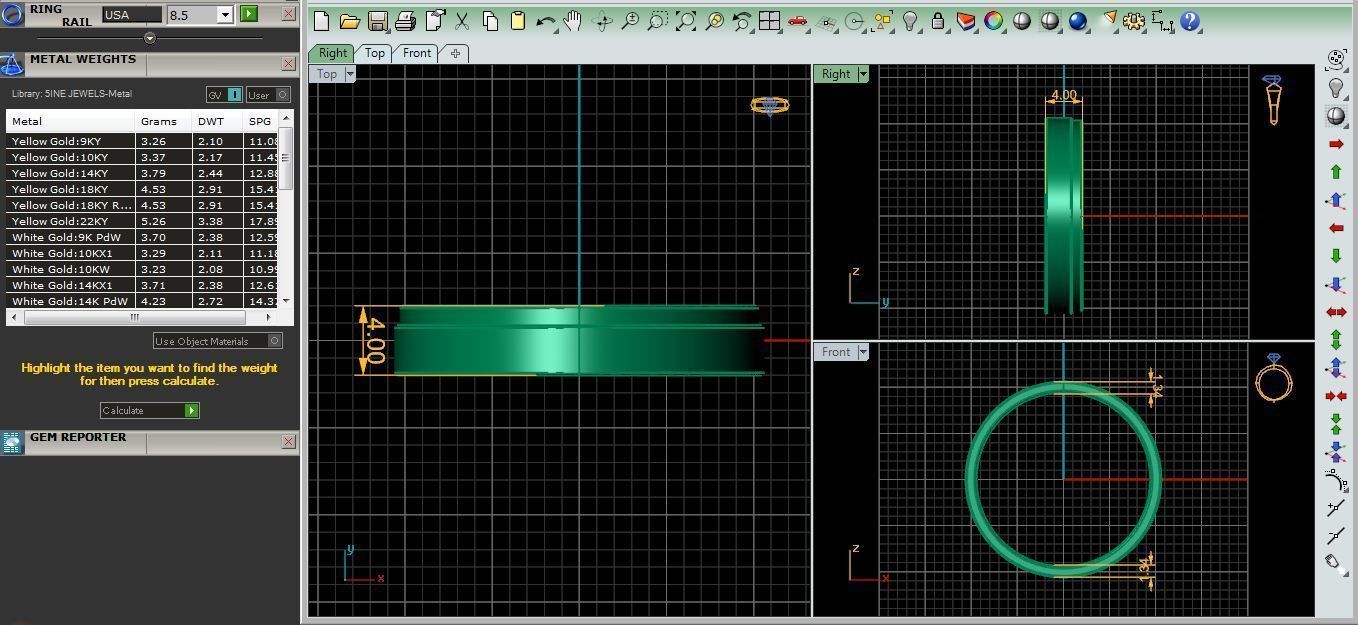This screenshot has height=625, width=1358.
Task: Click the metal table scroll-down arrow
Action: [286, 300]
